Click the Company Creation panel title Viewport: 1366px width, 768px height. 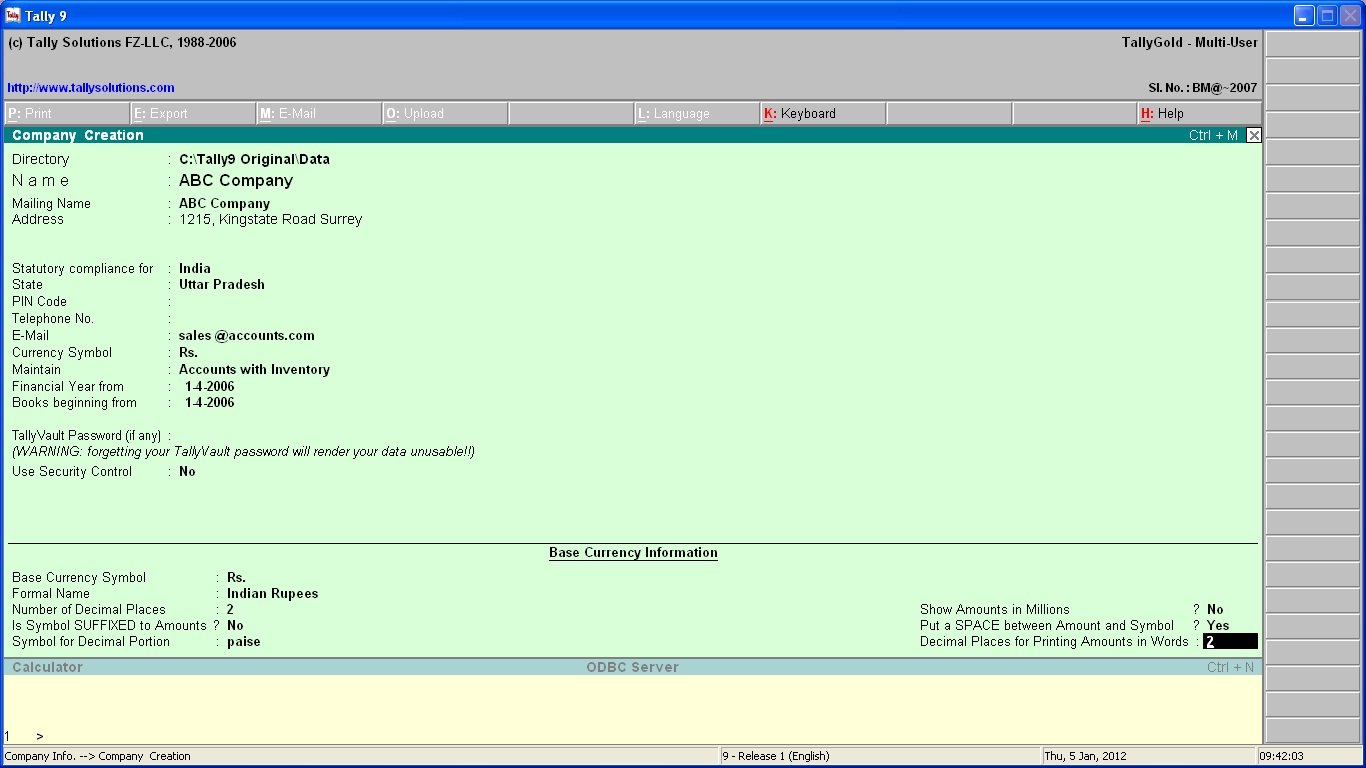(78, 135)
